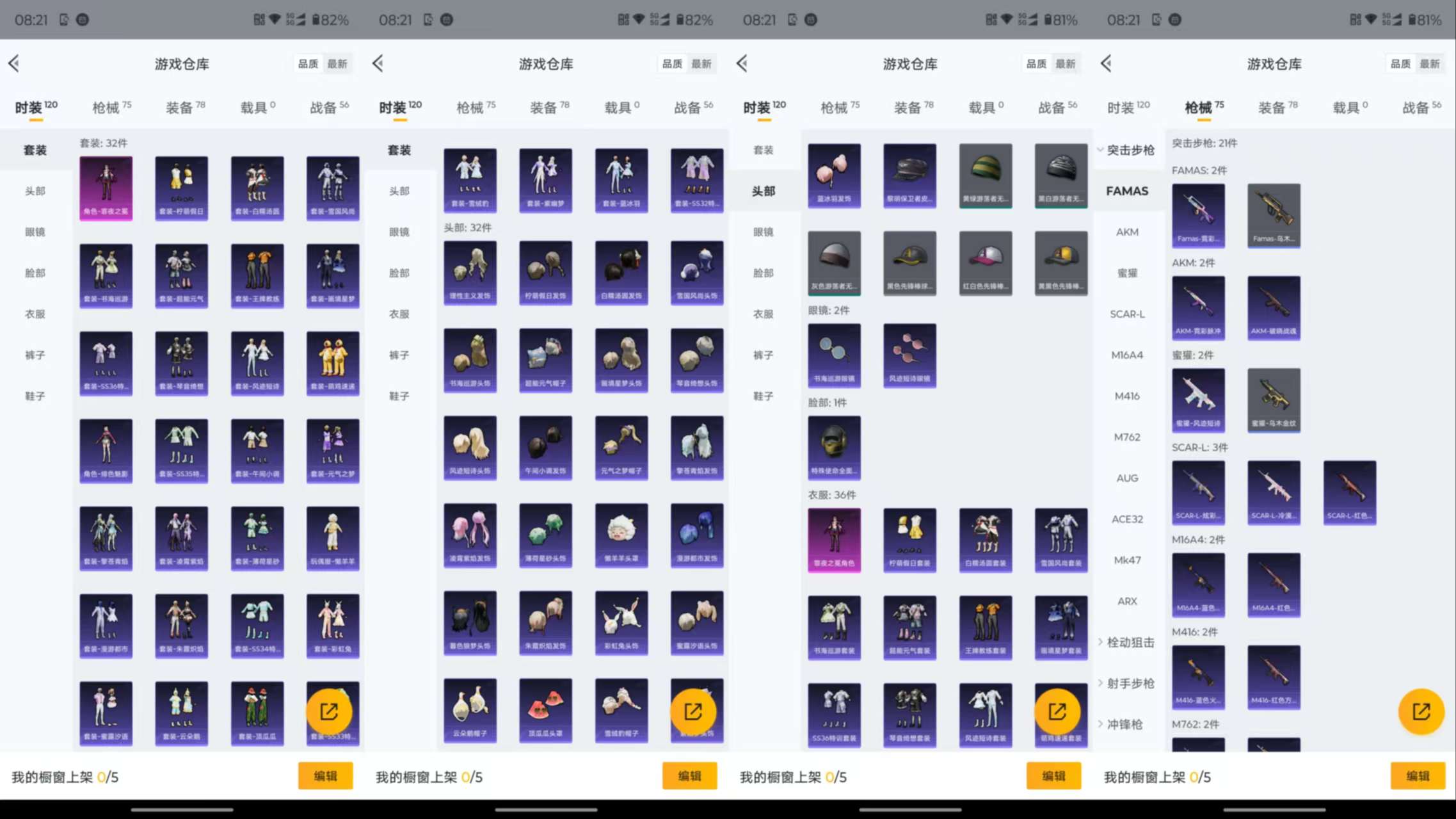
Task: Tap the circular share icon on clothing grid
Action: point(330,711)
